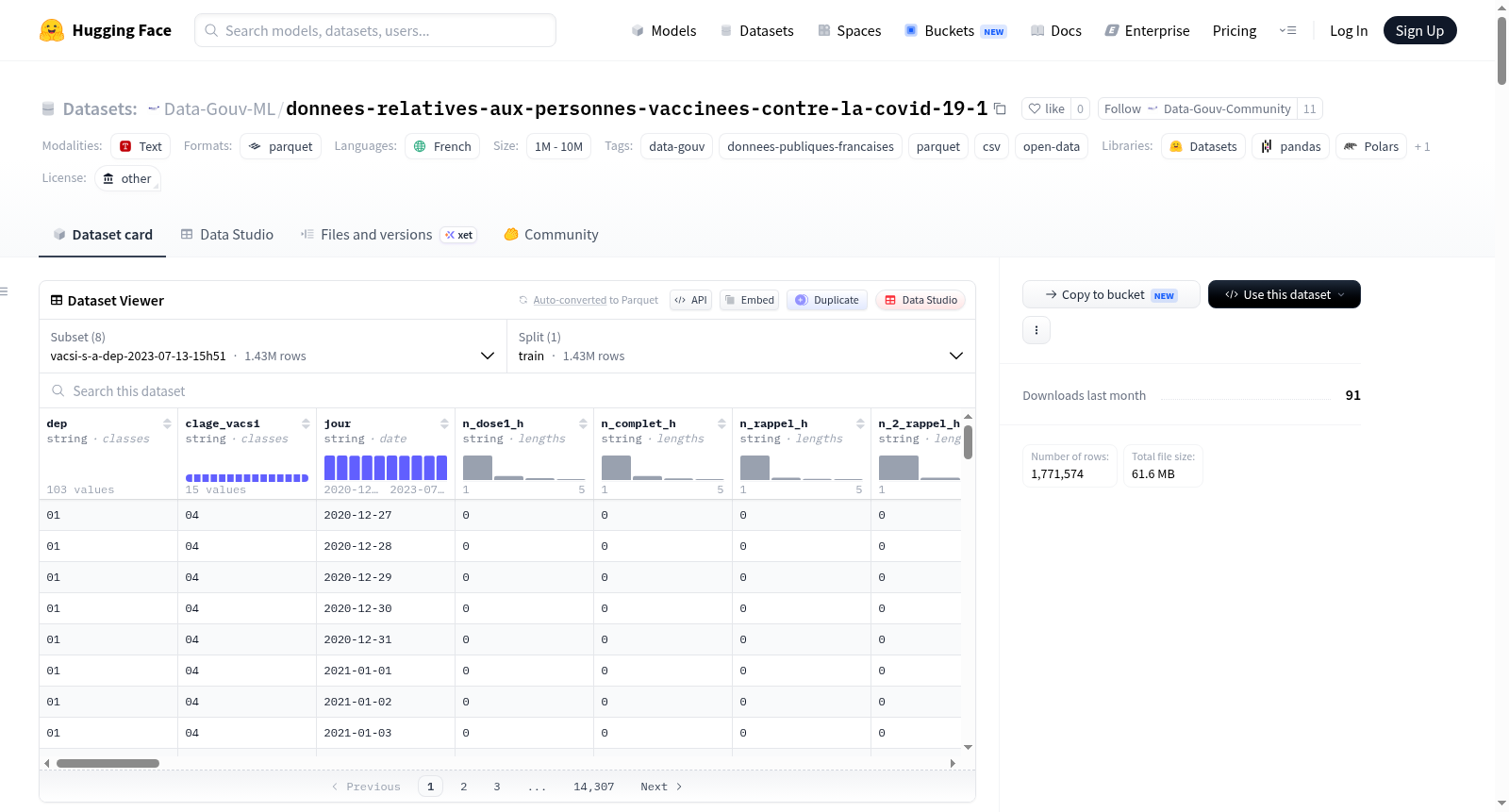The image size is (1509, 812).
Task: Sort the clage_vacsi column
Action: (x=306, y=423)
